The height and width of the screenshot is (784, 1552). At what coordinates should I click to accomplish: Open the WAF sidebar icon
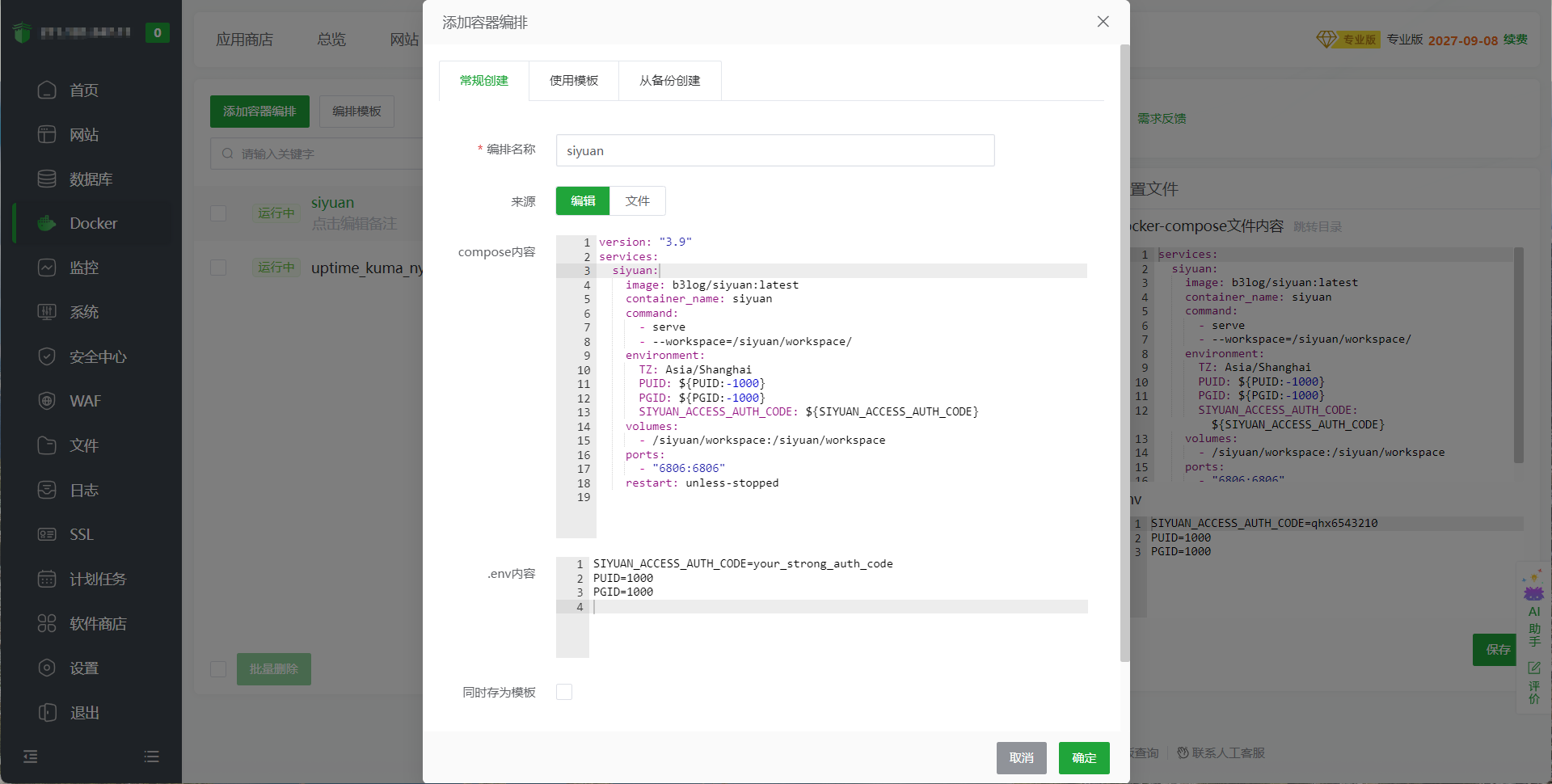[x=47, y=401]
